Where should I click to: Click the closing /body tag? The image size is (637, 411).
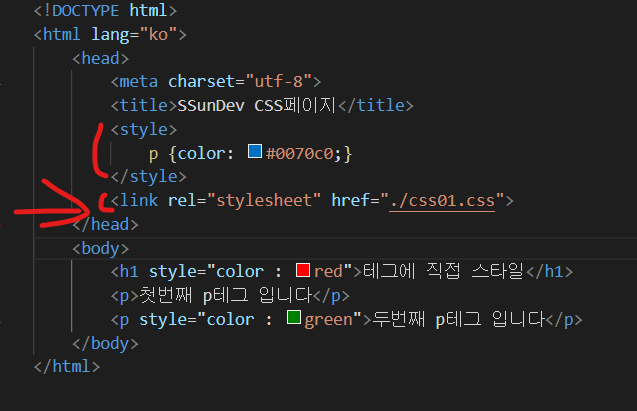pyautogui.click(x=105, y=344)
